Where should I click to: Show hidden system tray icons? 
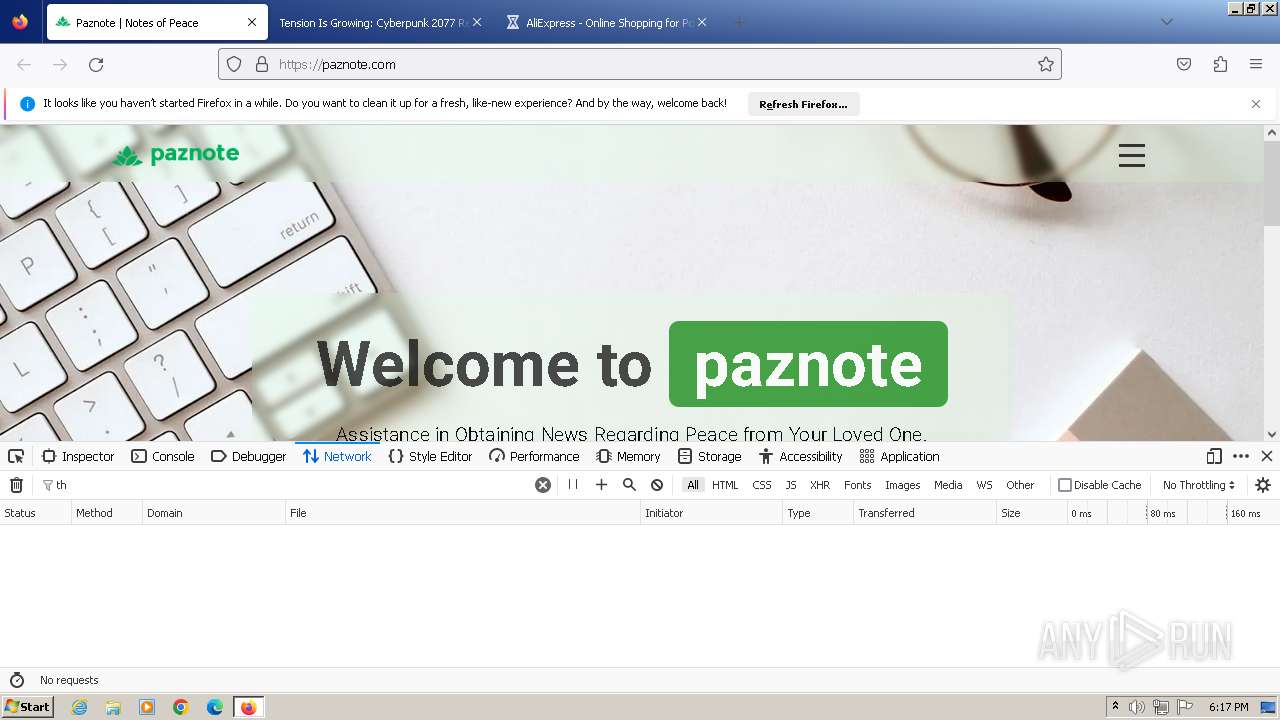pyautogui.click(x=1115, y=707)
